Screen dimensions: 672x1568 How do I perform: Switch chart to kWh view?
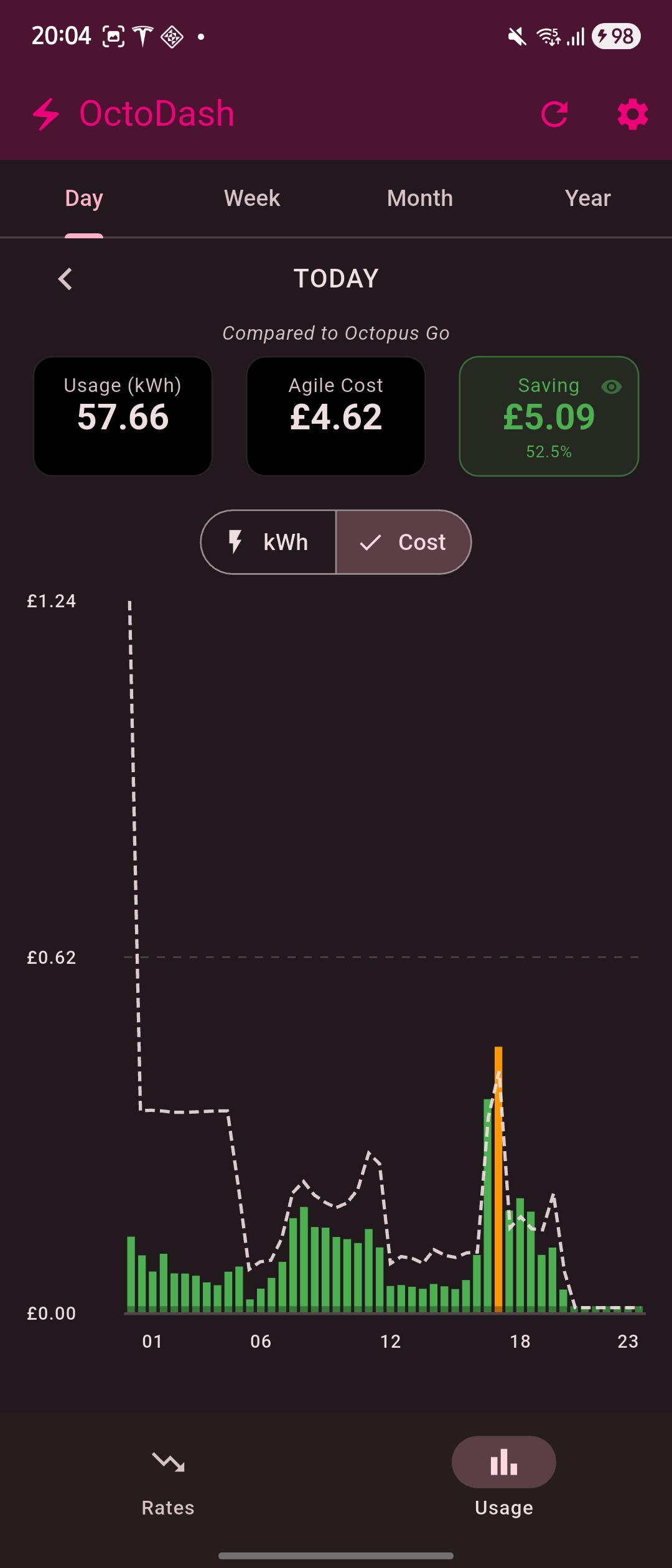[269, 542]
